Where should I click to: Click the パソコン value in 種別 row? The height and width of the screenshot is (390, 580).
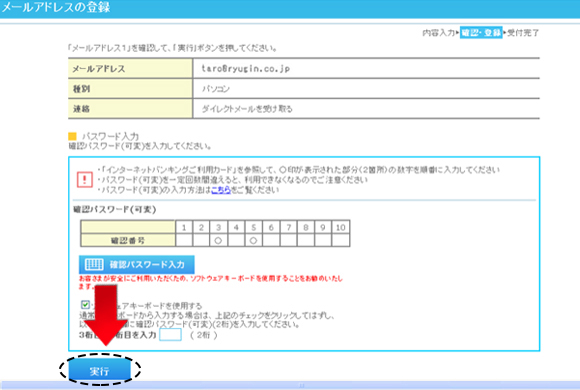216,89
